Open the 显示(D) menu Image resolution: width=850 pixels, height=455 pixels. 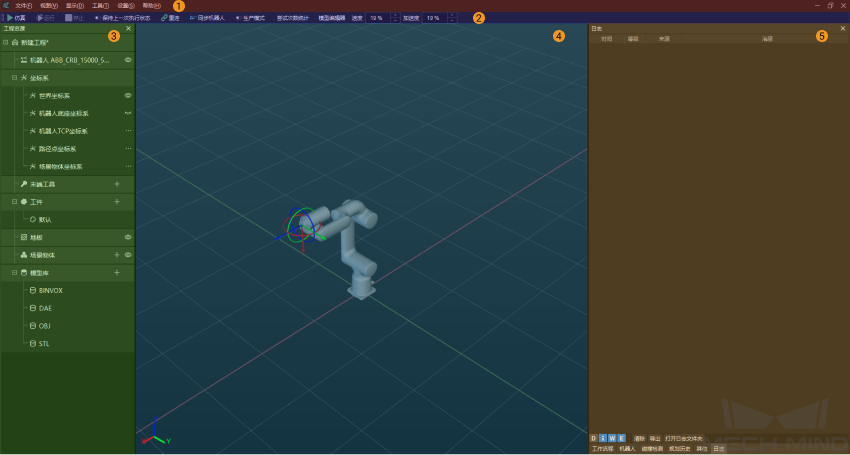point(75,5)
